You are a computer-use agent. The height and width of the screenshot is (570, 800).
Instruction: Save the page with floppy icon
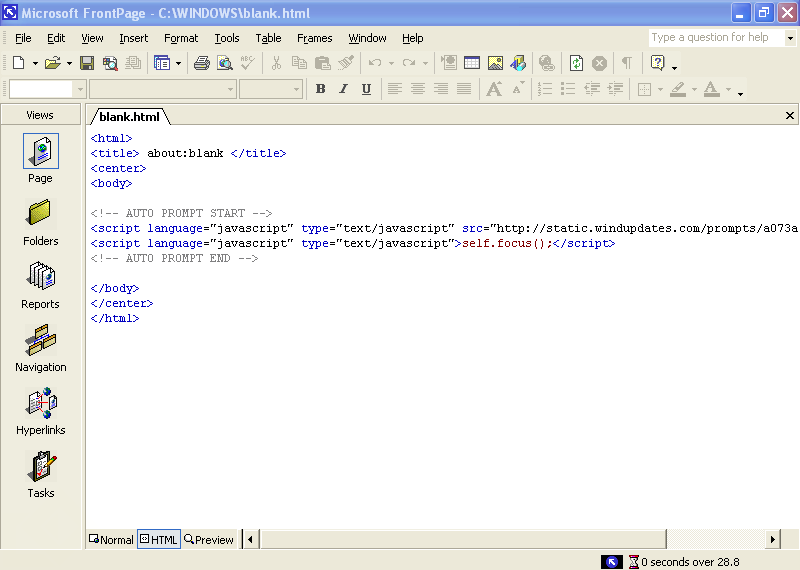pos(87,63)
